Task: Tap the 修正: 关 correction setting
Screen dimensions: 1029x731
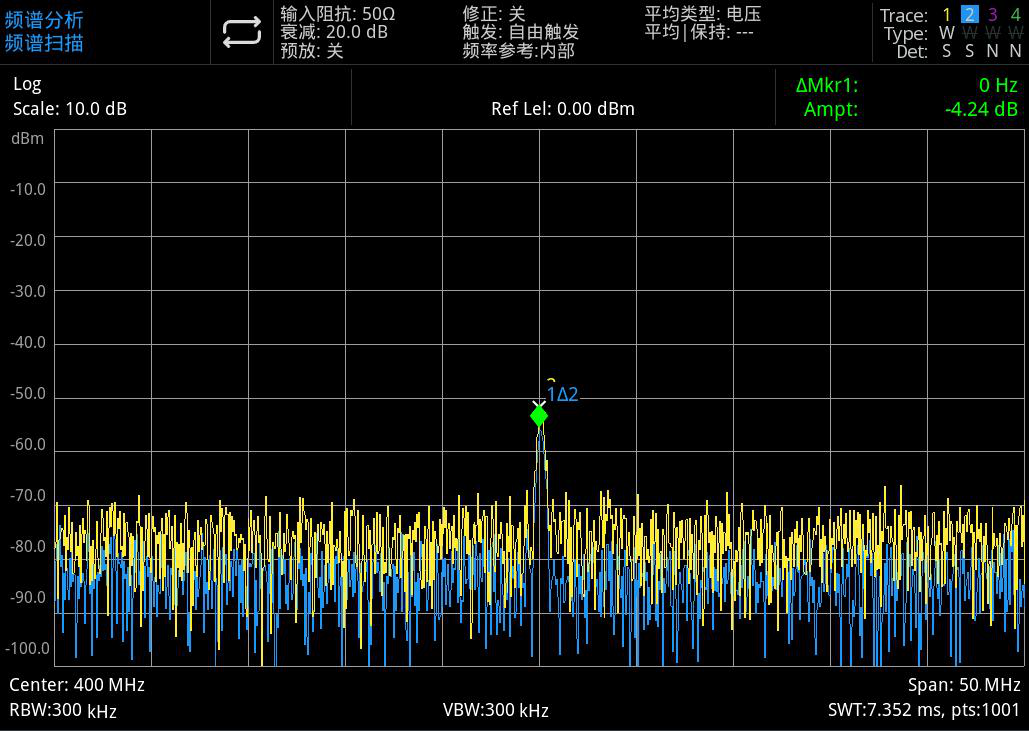Action: [x=494, y=14]
